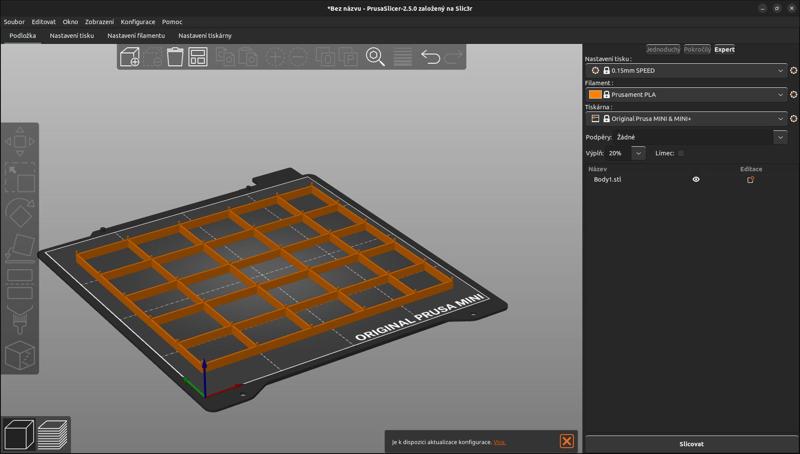Click the Delete all trash icon

point(175,57)
